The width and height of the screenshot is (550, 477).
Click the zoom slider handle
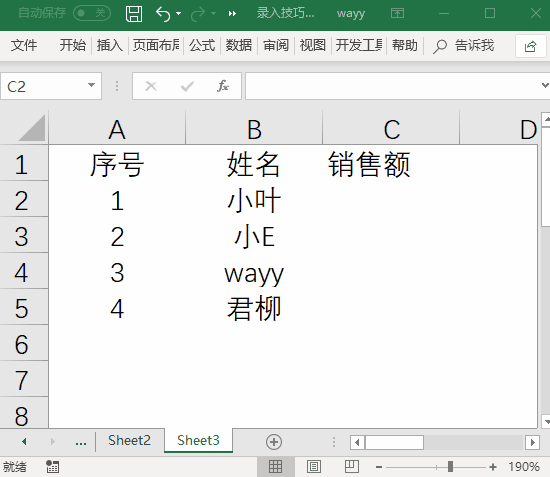pos(450,466)
